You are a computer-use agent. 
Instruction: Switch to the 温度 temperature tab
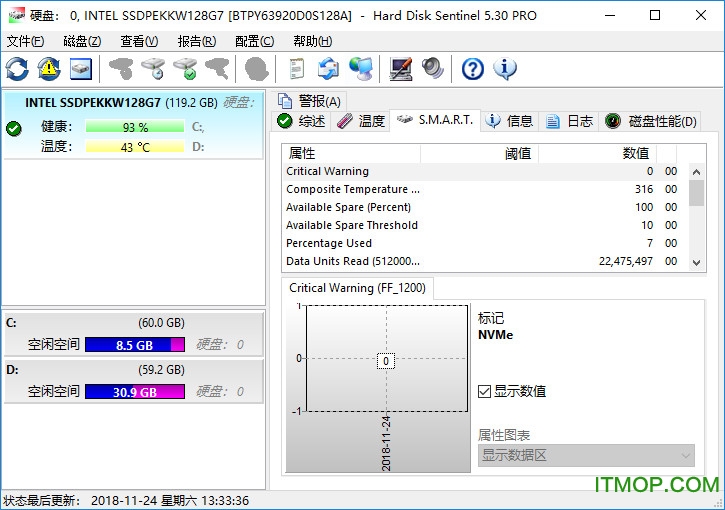(361, 121)
